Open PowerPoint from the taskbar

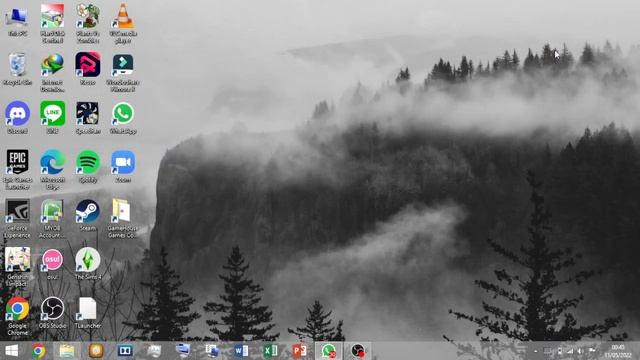(299, 351)
